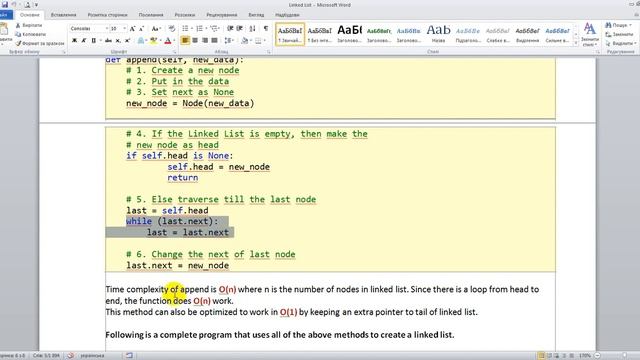Open the Файл tab
Viewport: 640px width, 360px height.
6,15
